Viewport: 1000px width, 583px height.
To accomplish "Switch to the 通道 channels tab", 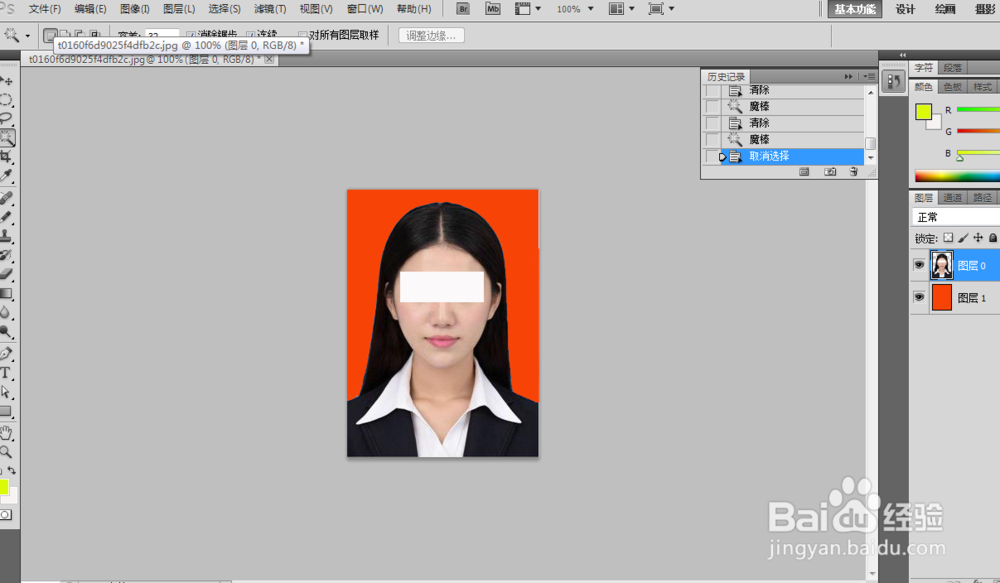I will 952,198.
